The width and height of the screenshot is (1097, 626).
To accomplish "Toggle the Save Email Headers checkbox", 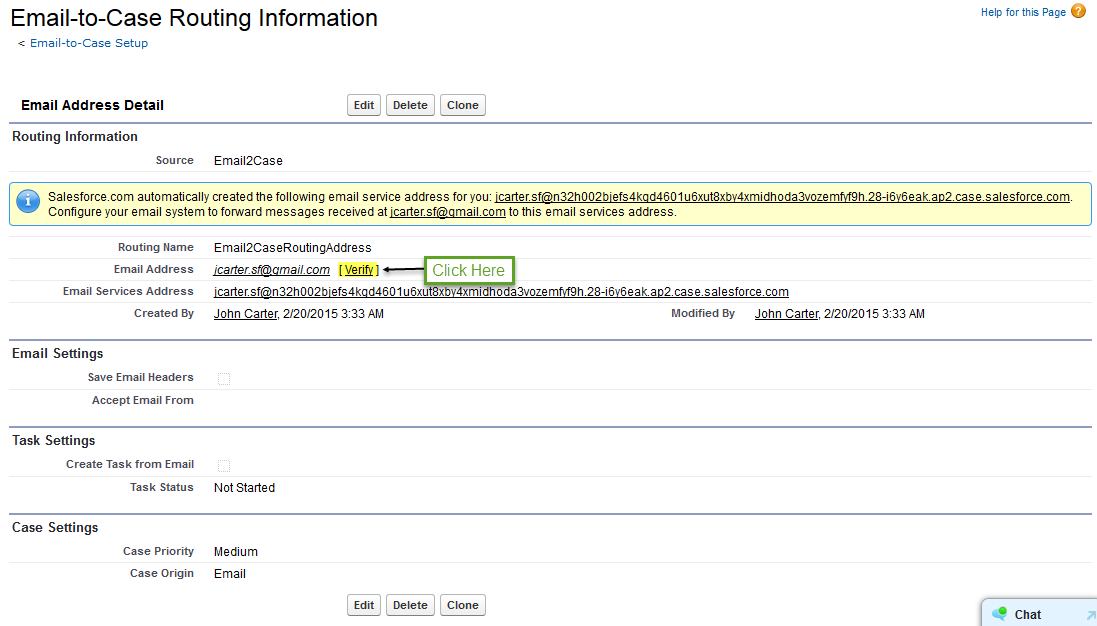I will point(224,378).
